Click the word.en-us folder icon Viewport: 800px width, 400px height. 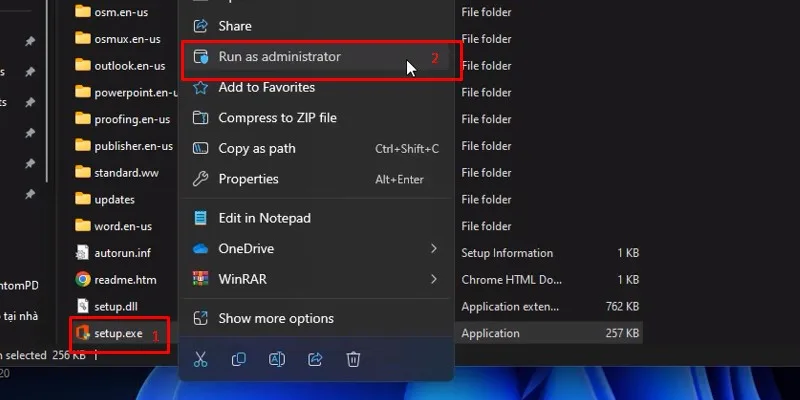pyautogui.click(x=83, y=226)
